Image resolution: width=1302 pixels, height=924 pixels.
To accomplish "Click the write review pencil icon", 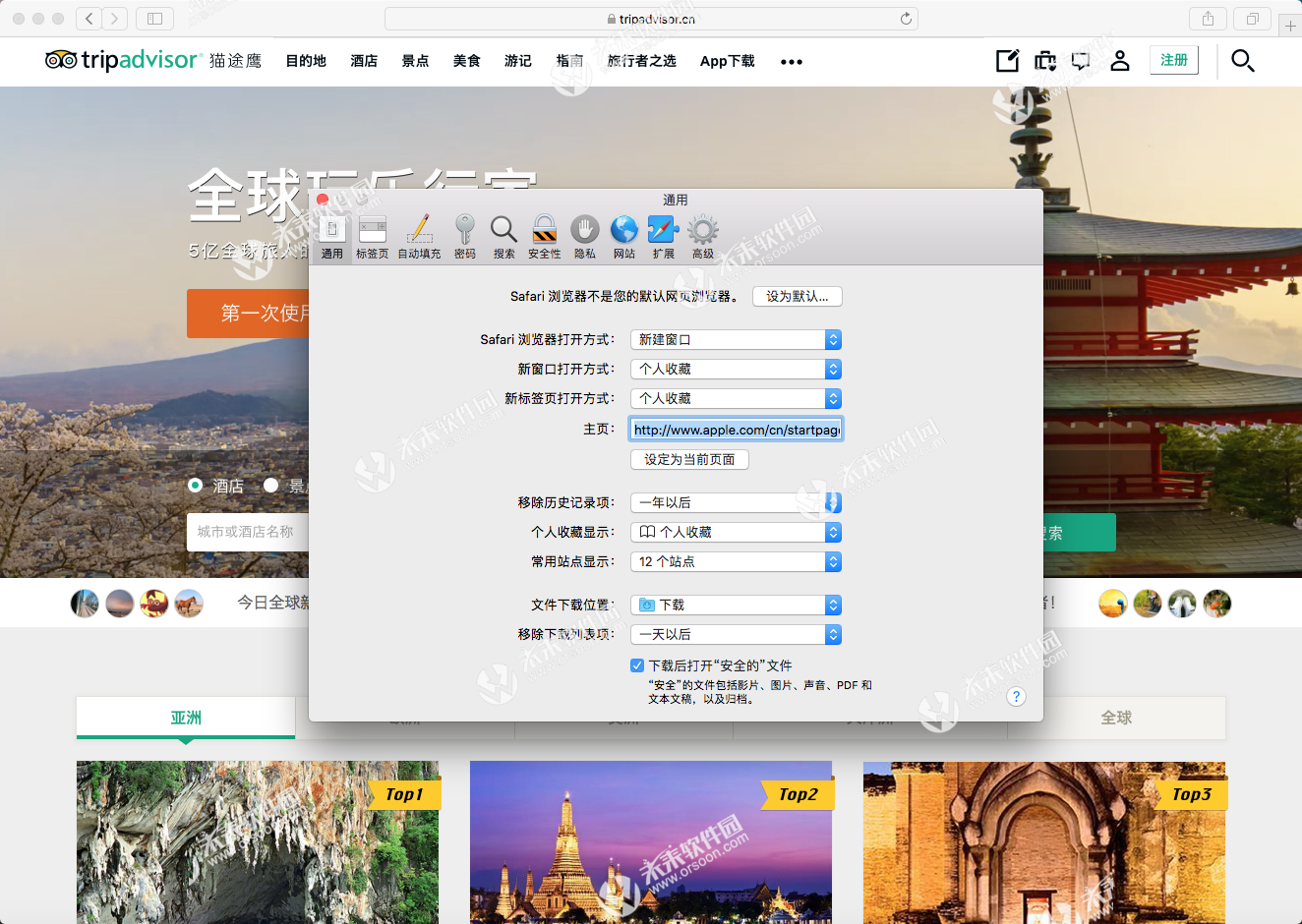I will (x=1008, y=61).
